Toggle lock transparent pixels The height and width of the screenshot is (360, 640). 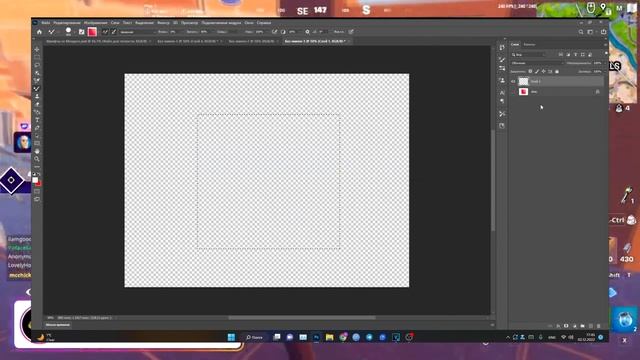click(530, 71)
